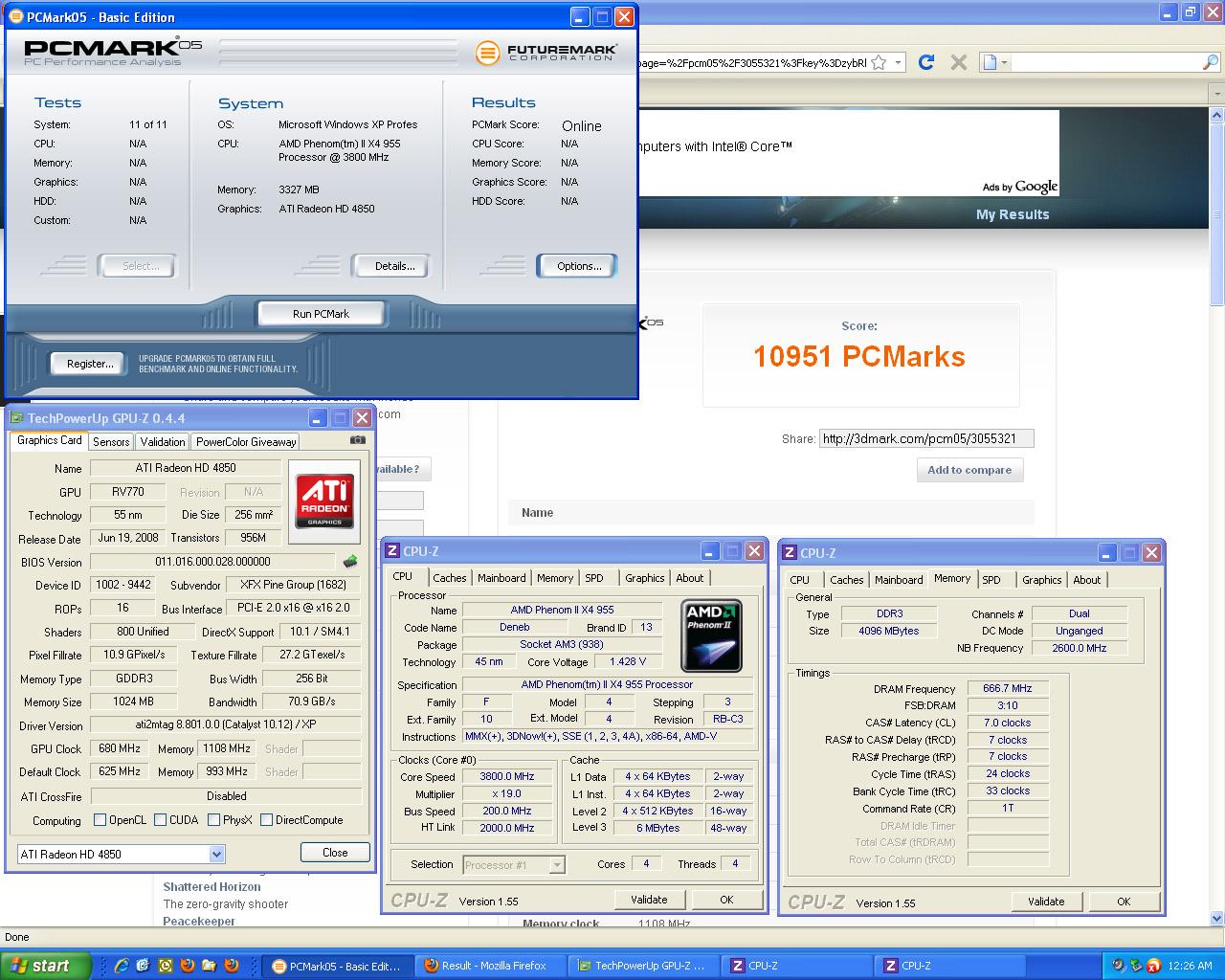The width and height of the screenshot is (1225, 980).
Task: Click the search magnifier icon in Firefox
Action: pyautogui.click(x=1210, y=62)
